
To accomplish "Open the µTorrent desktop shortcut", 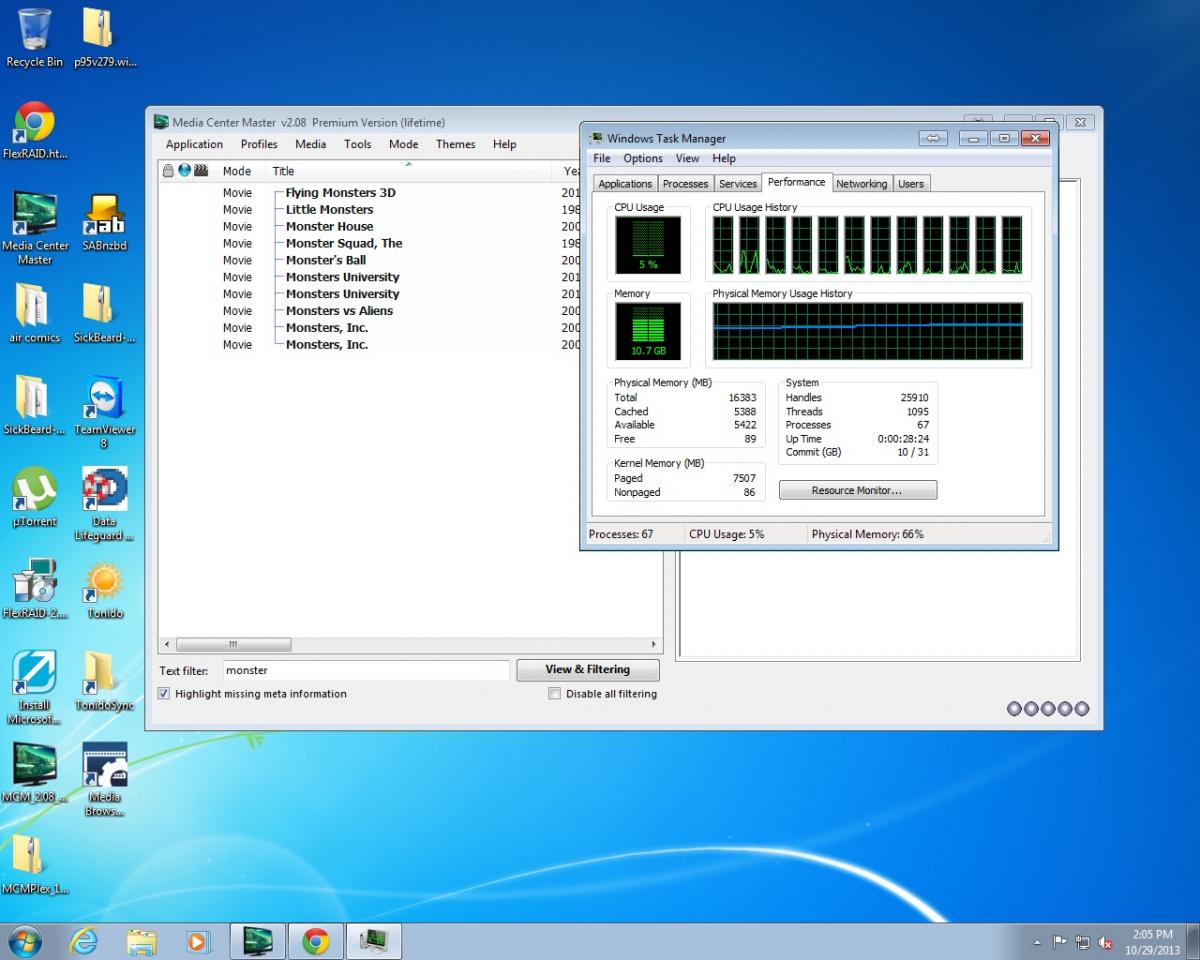I will (34, 490).
